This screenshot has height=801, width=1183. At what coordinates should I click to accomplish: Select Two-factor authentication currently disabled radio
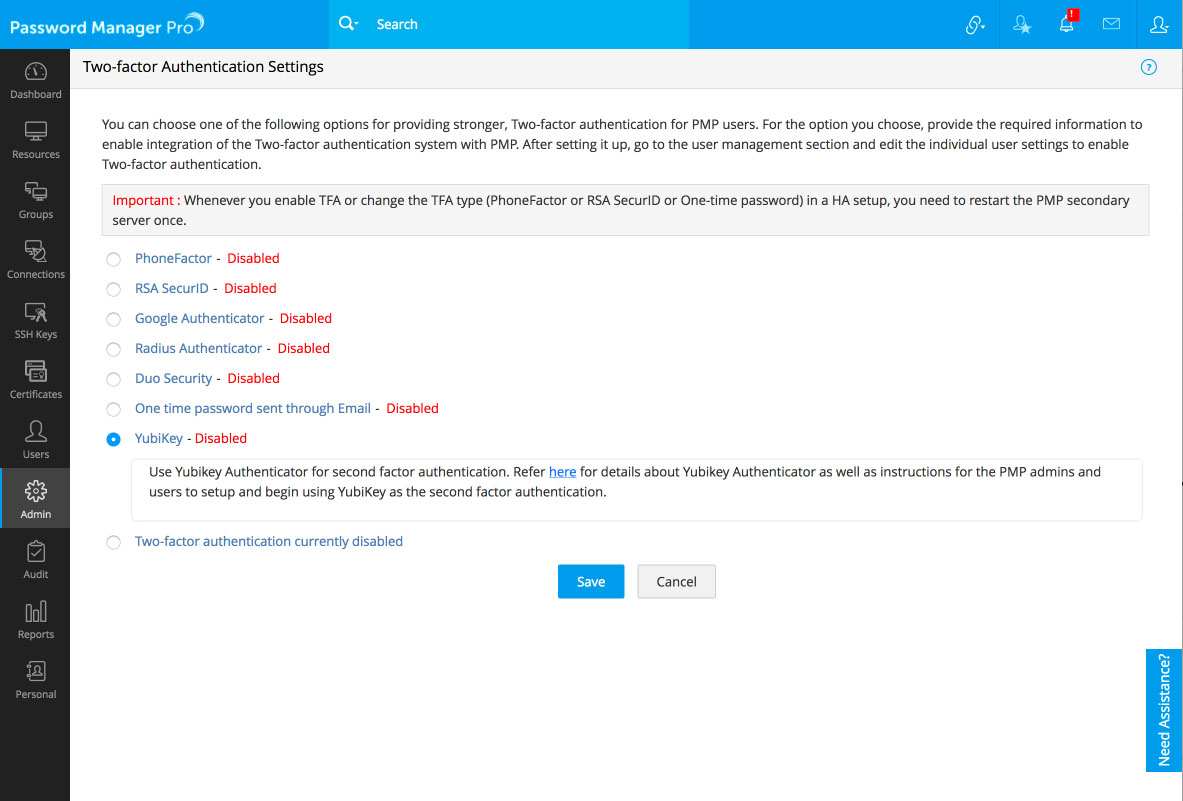tap(113, 542)
